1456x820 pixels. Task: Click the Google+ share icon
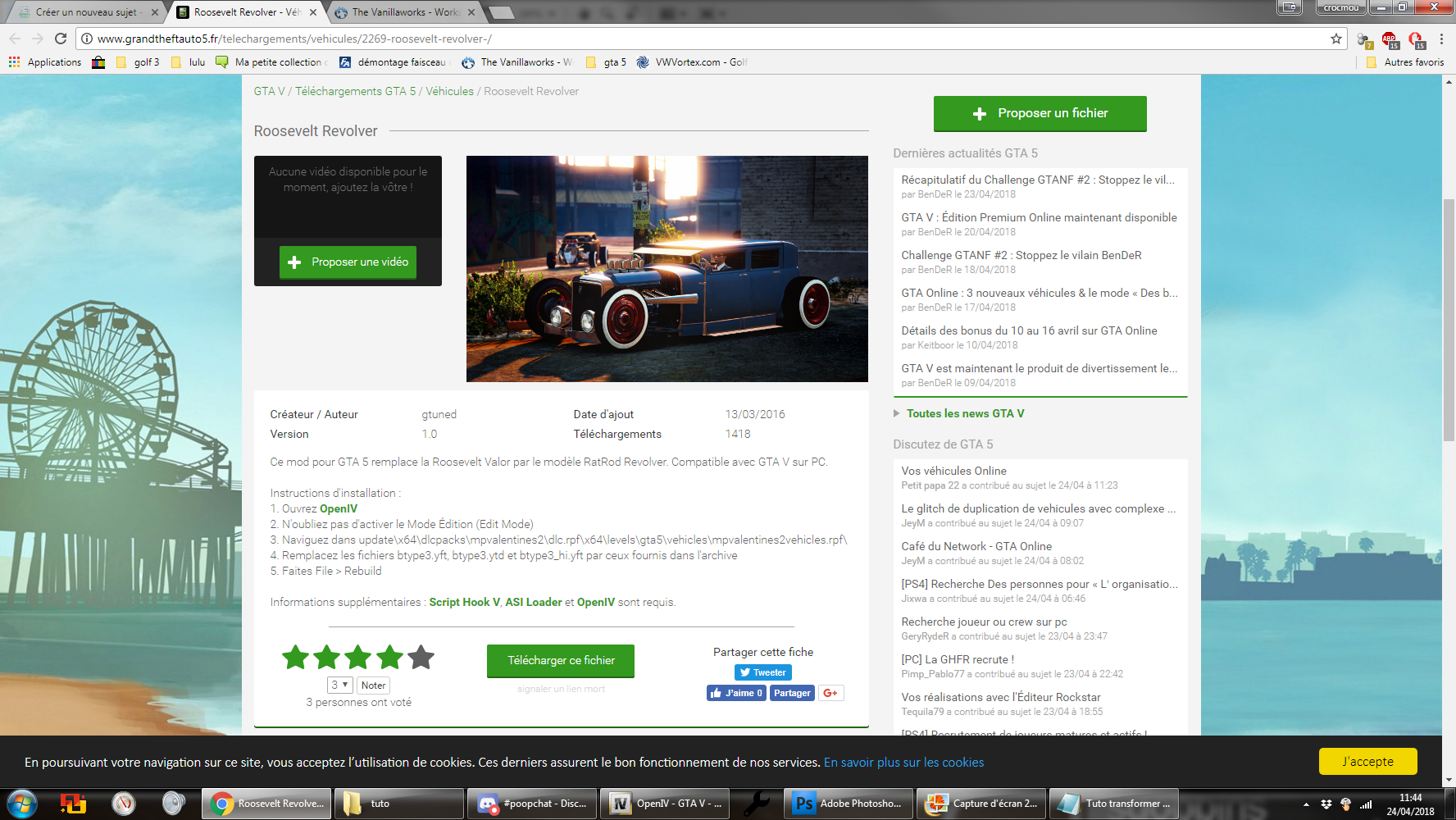click(830, 693)
